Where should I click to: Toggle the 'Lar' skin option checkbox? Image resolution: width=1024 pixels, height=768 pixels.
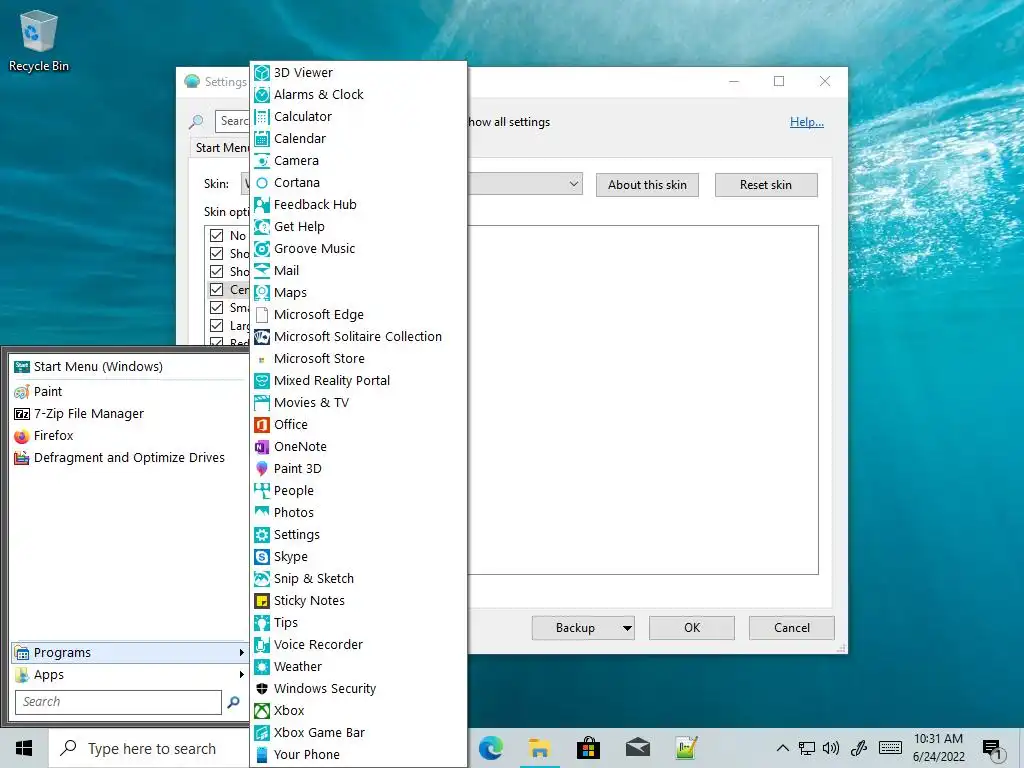pyautogui.click(x=216, y=325)
